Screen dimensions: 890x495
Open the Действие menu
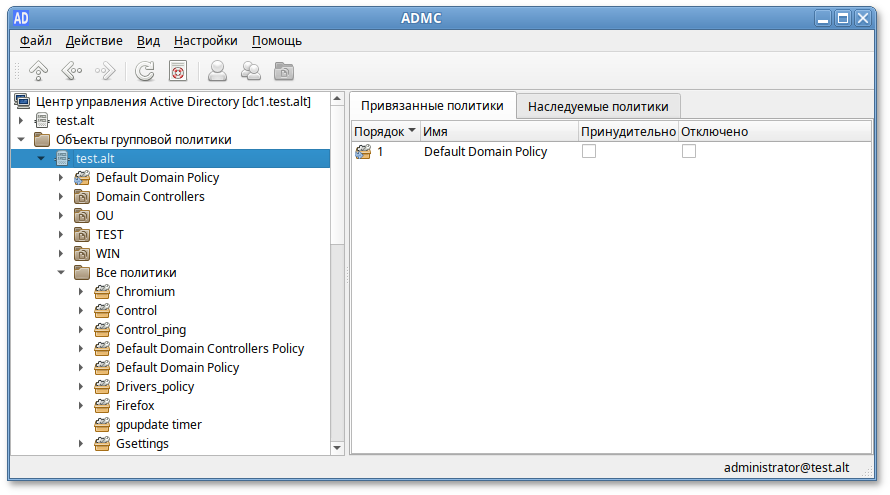click(94, 41)
